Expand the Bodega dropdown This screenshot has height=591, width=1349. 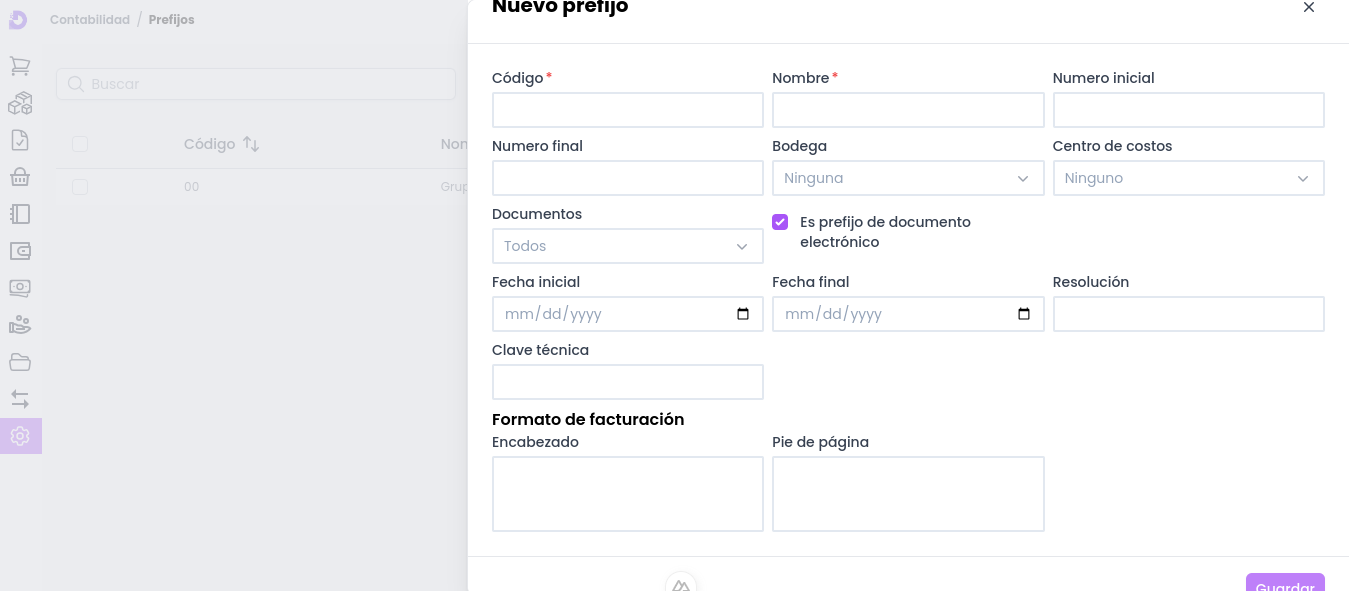click(907, 178)
